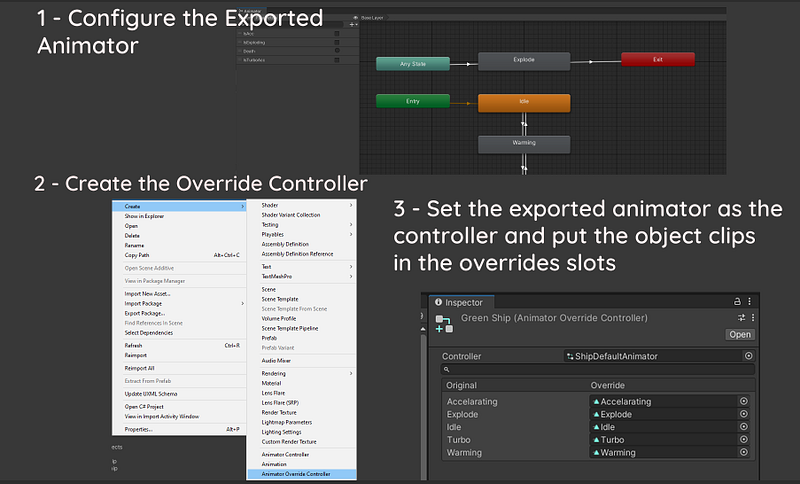The height and width of the screenshot is (484, 800).
Task: Switch to the Inspector tab
Action: pyautogui.click(x=462, y=302)
